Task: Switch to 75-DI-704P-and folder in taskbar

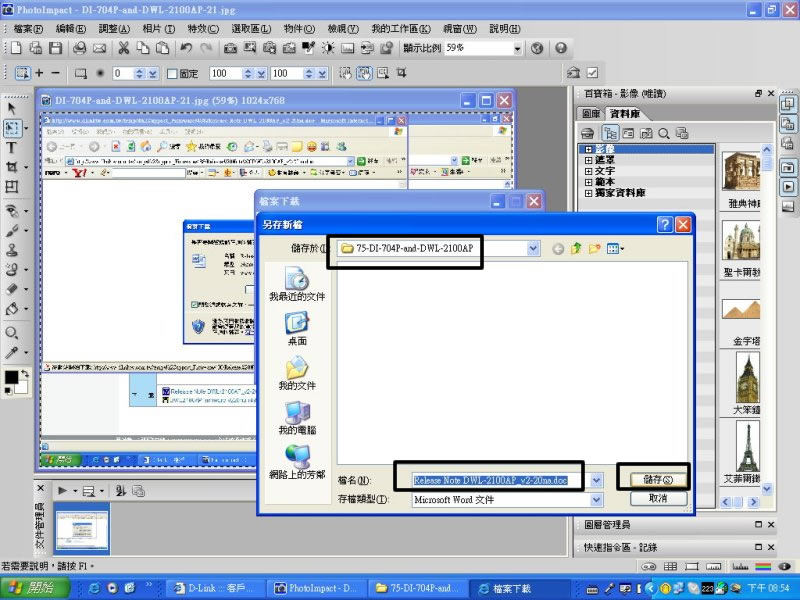Action: point(417,588)
